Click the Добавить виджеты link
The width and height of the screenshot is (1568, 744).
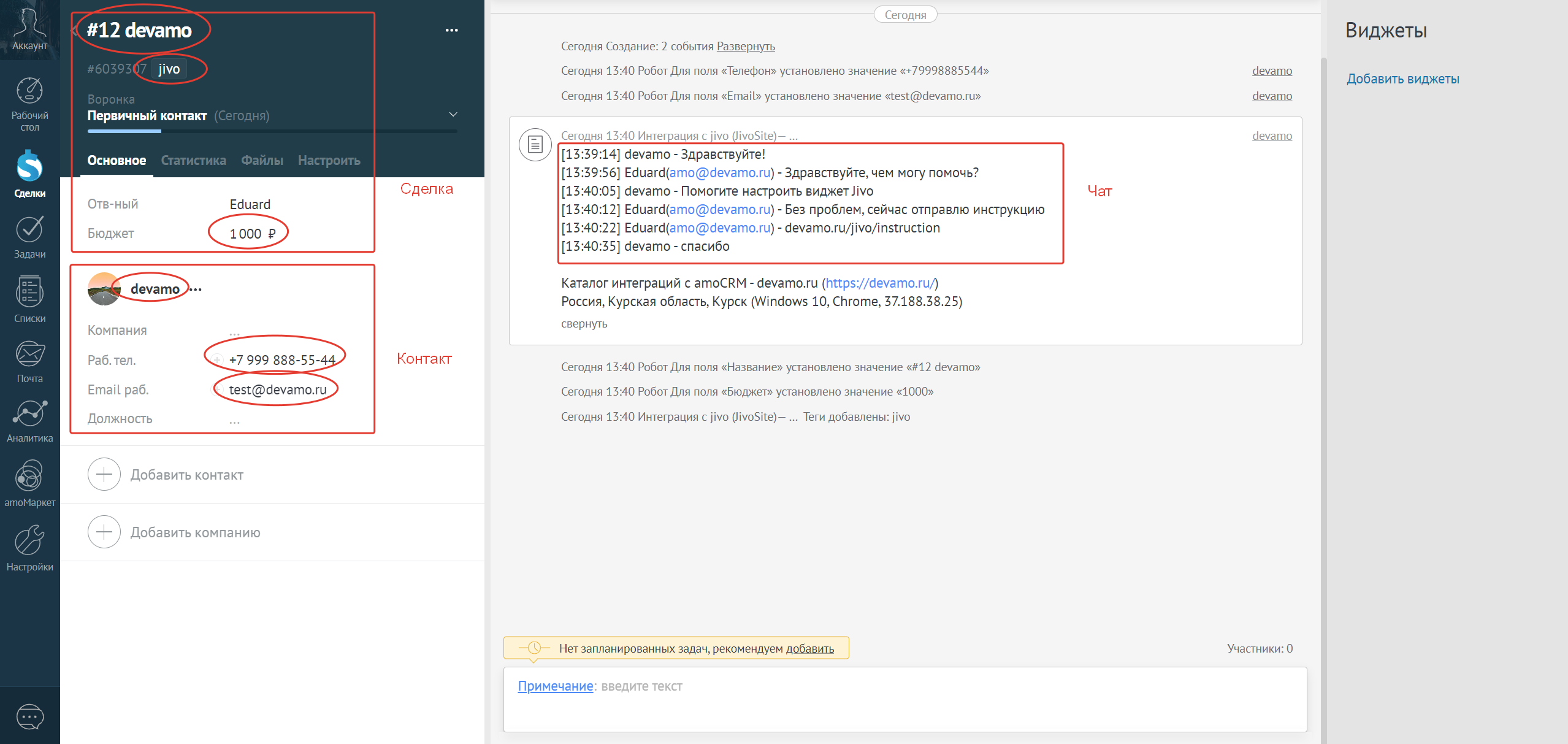tap(1402, 79)
